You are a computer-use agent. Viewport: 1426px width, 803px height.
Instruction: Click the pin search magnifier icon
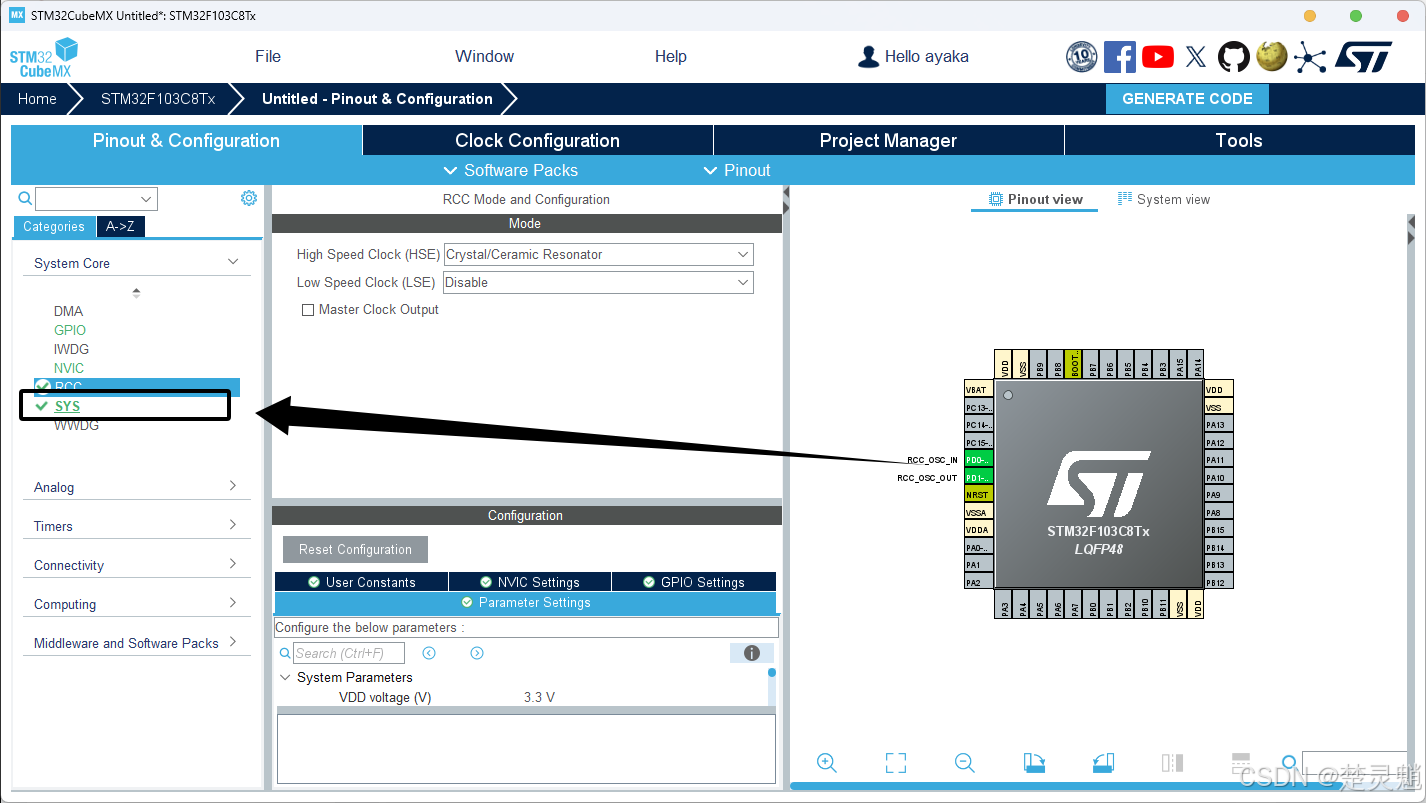point(1289,763)
